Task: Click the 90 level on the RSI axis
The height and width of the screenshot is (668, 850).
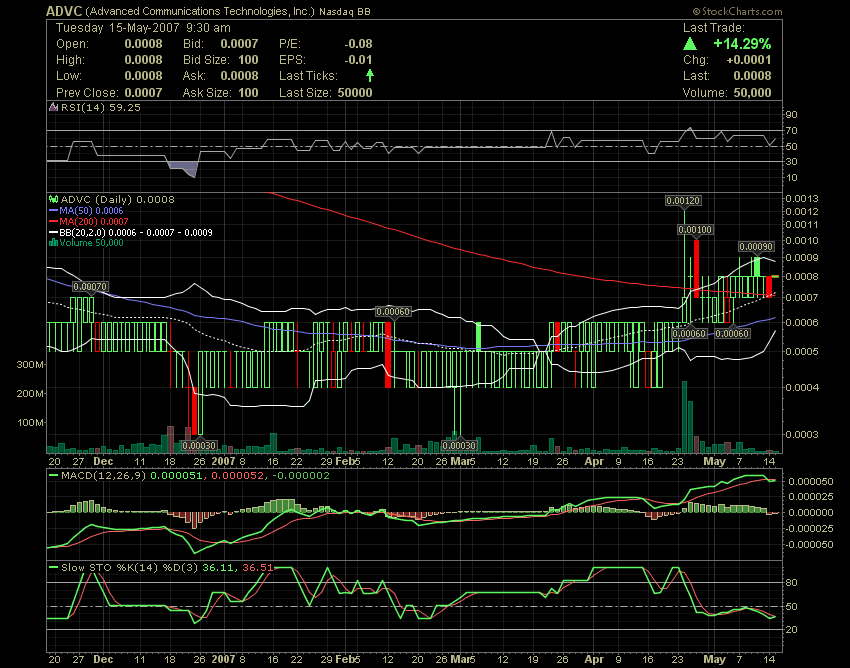Action: [791, 114]
